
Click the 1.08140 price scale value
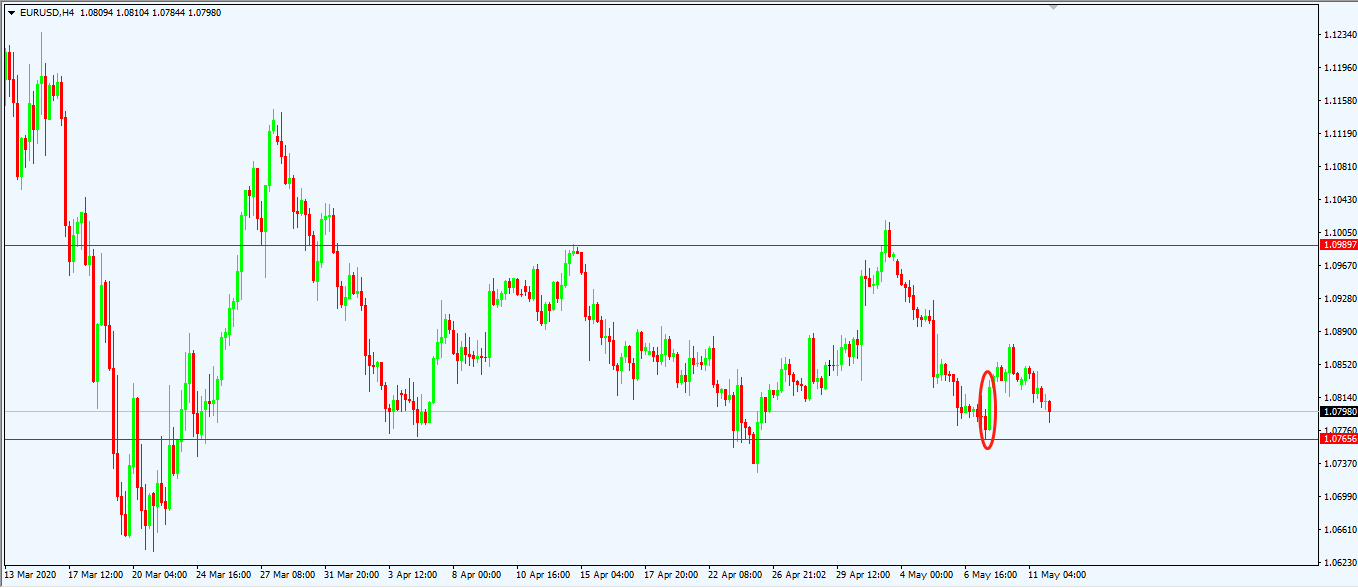coord(1339,398)
